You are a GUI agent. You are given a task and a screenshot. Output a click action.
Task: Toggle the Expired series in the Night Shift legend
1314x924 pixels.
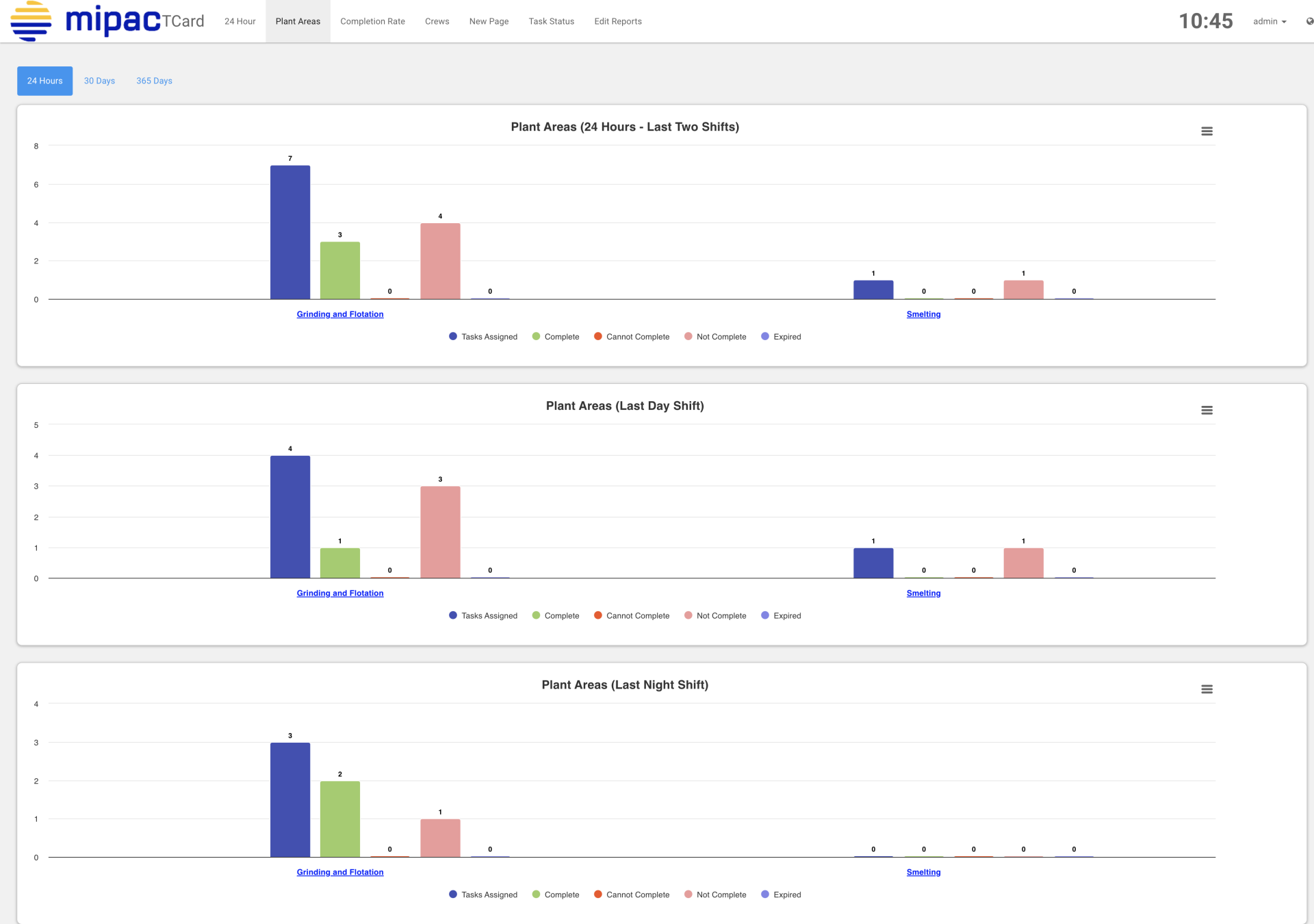point(781,895)
